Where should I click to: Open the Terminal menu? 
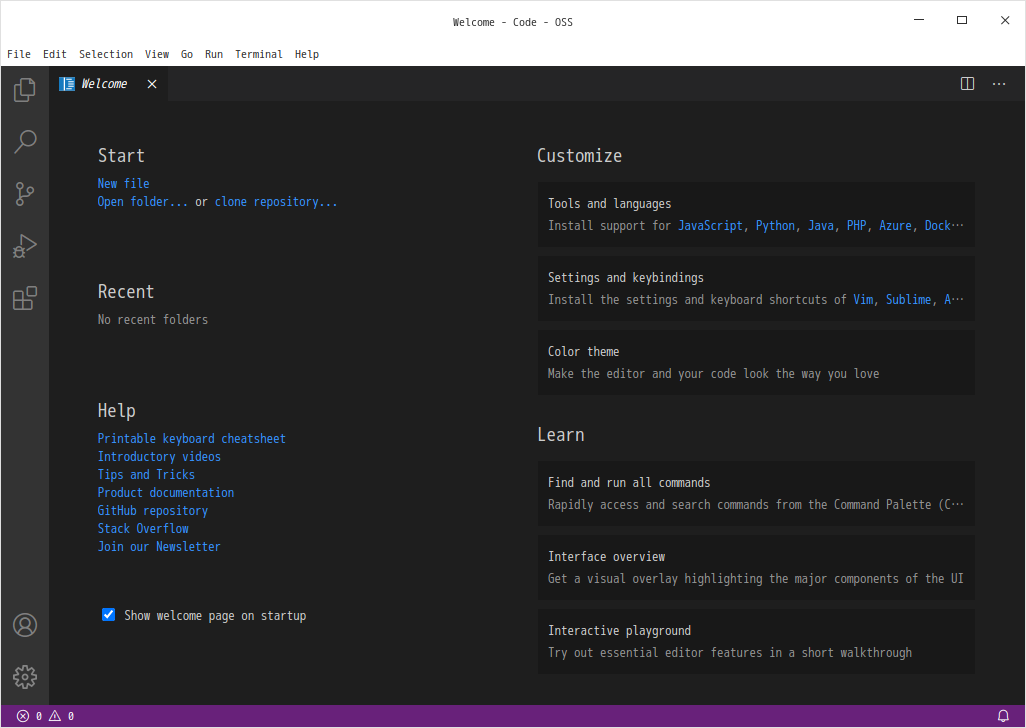[259, 54]
